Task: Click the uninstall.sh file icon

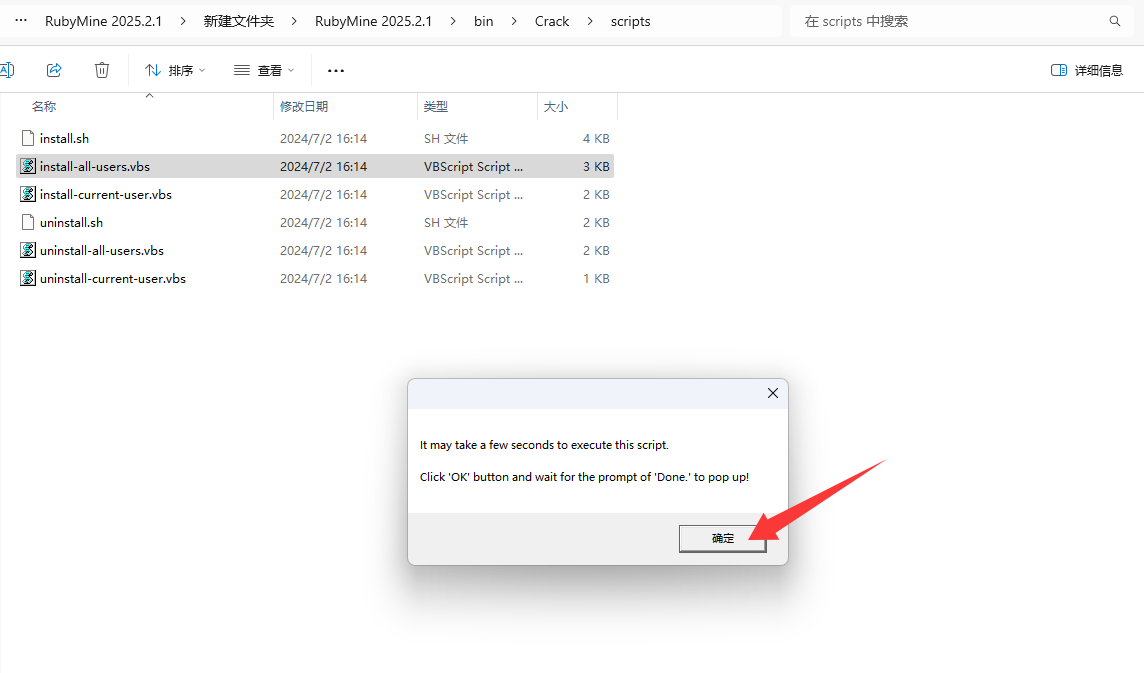Action: [28, 222]
